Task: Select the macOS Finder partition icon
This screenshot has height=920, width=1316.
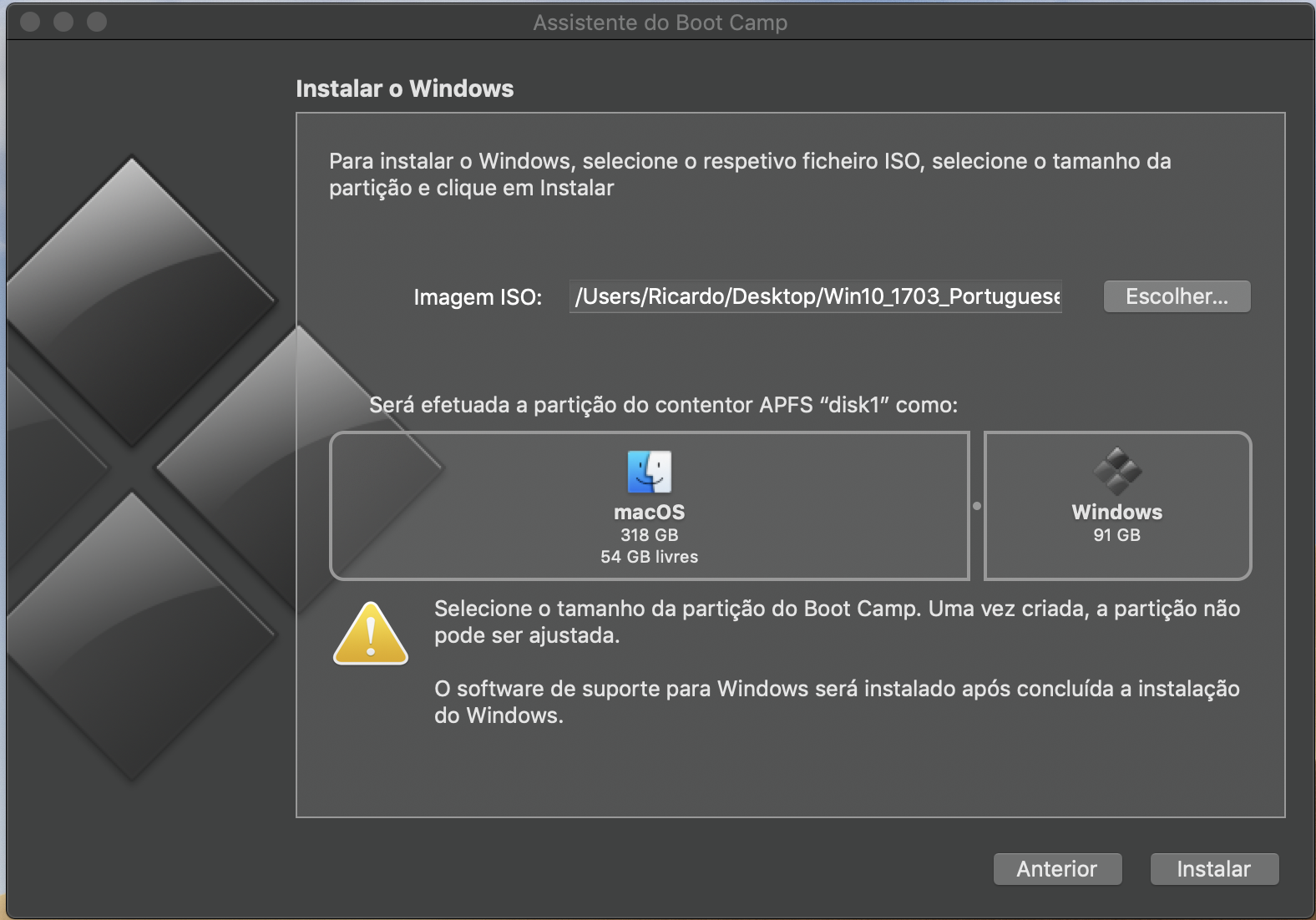Action: pos(650,472)
